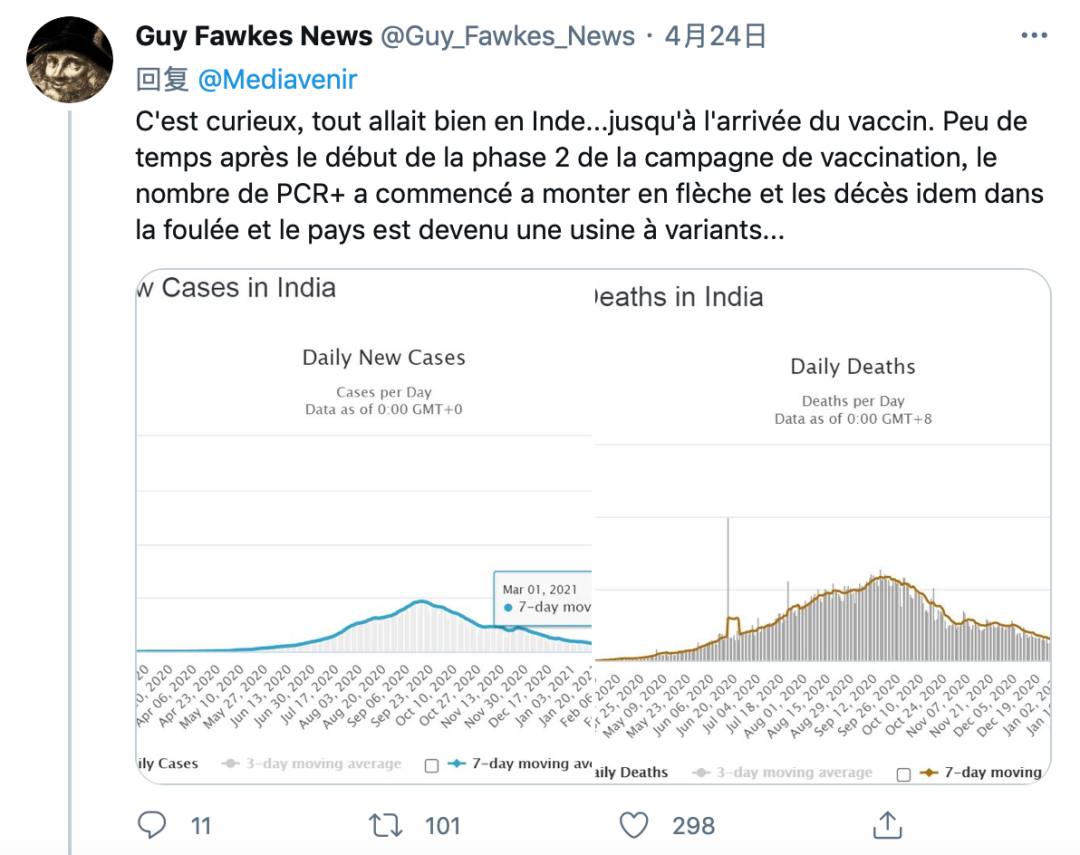The width and height of the screenshot is (1080, 855).
Task: Click the 4月24日 tweet date
Action: 716,37
